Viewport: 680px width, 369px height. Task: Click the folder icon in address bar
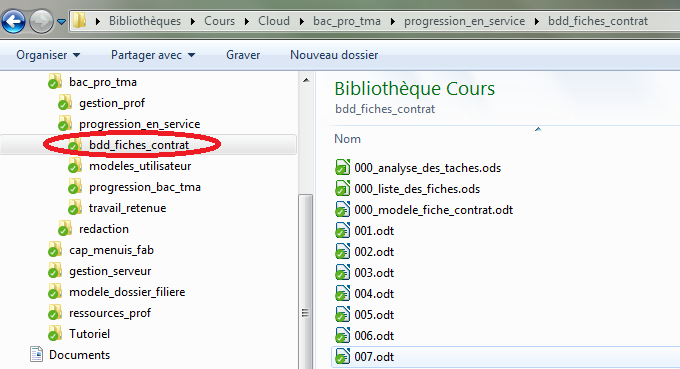tap(79, 20)
